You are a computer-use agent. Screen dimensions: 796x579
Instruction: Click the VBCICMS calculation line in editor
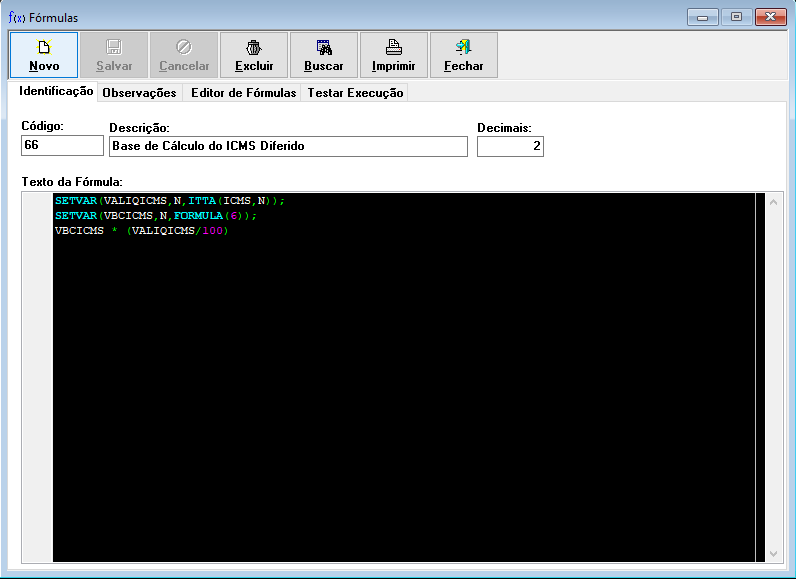(142, 231)
